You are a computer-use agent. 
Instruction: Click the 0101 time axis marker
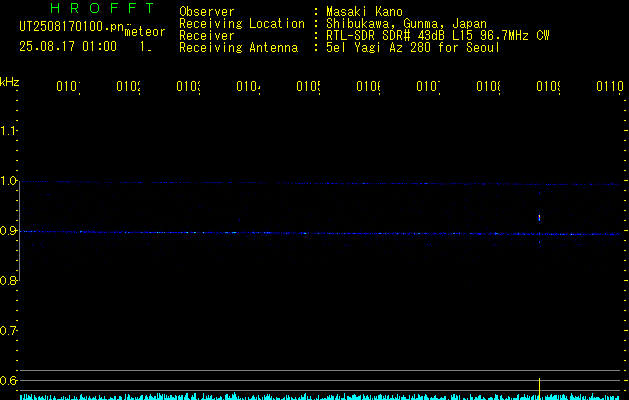tap(68, 86)
